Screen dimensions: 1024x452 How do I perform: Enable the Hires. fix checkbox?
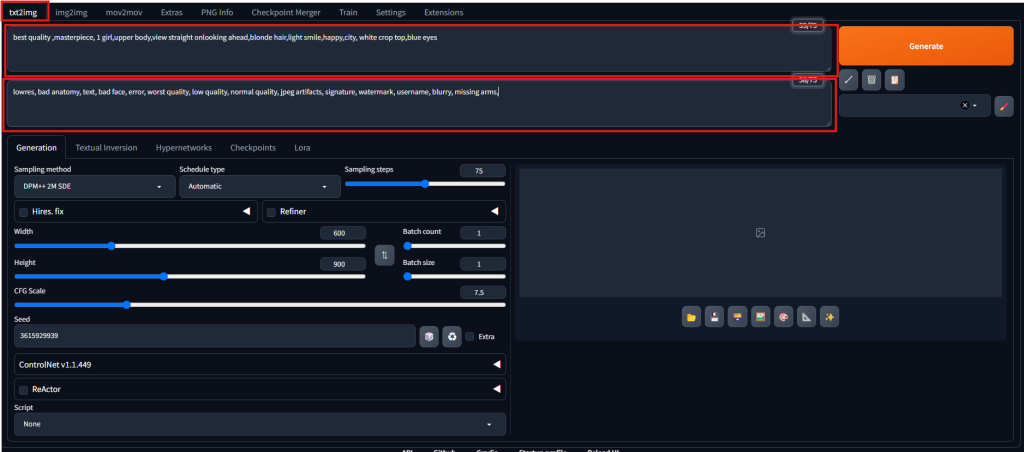tap(23, 212)
